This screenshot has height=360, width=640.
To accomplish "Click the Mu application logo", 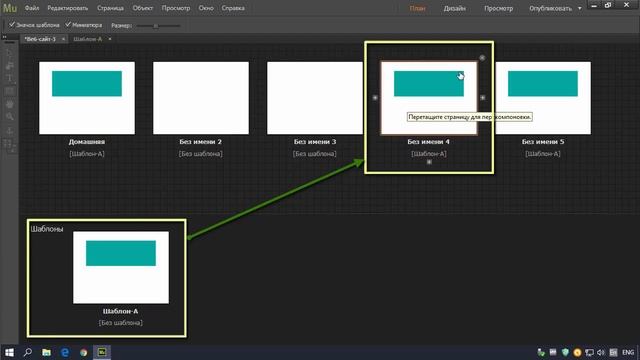I will click(9, 8).
